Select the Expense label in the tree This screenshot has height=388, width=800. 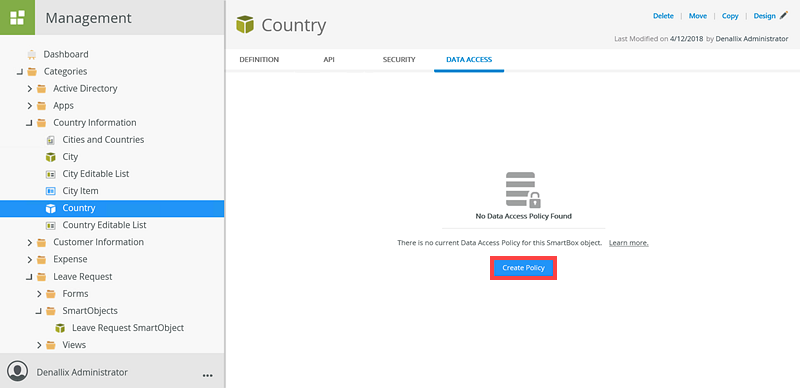click(x=70, y=259)
